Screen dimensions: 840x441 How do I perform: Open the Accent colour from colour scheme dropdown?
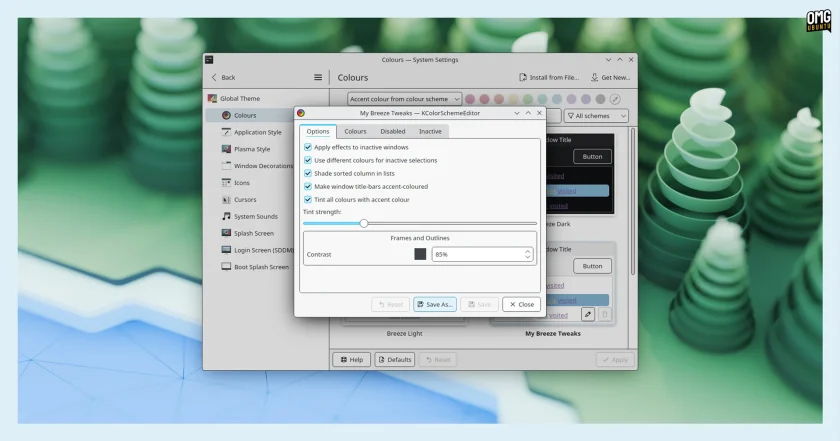click(x=404, y=99)
